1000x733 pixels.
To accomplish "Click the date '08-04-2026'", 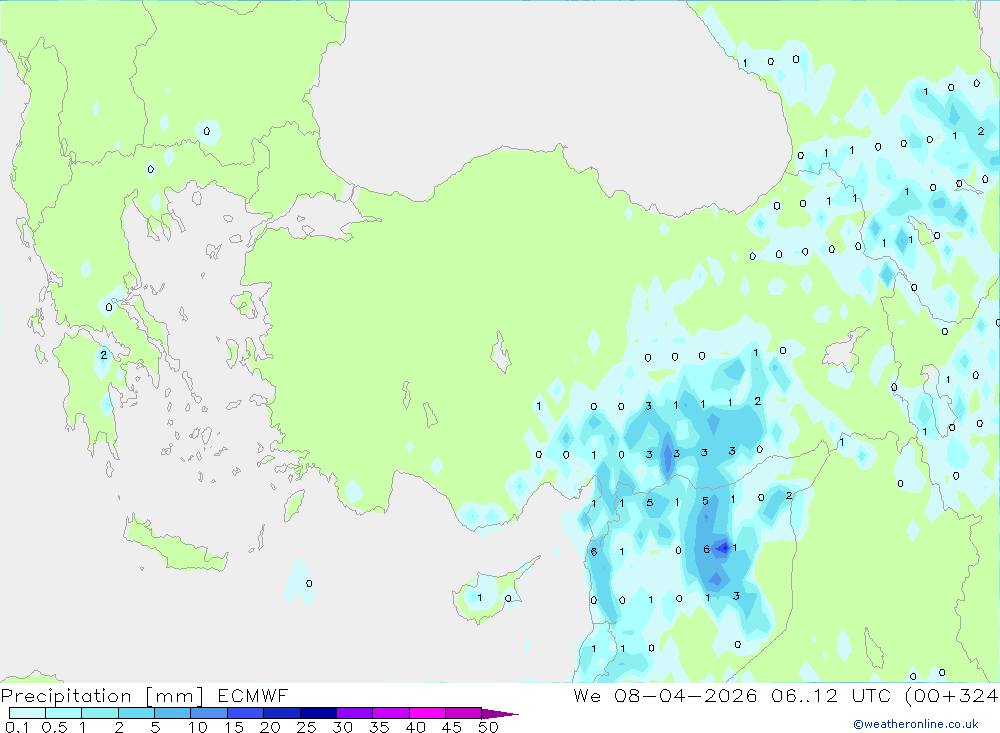I will [686, 695].
